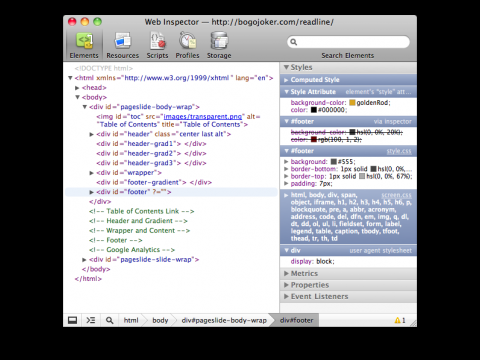The image size is (480, 360).
Task: Select the Table of Contents Link comment
Action: click(142, 211)
